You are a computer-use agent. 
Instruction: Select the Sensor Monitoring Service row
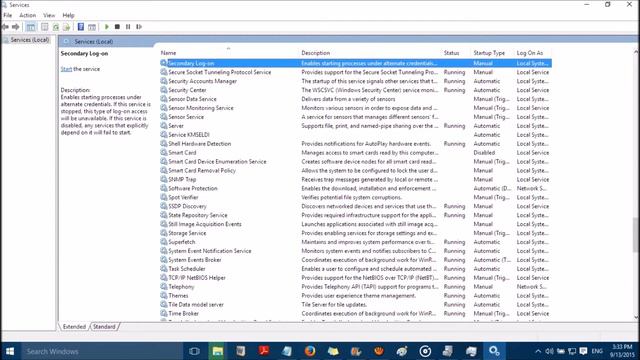[355, 108]
